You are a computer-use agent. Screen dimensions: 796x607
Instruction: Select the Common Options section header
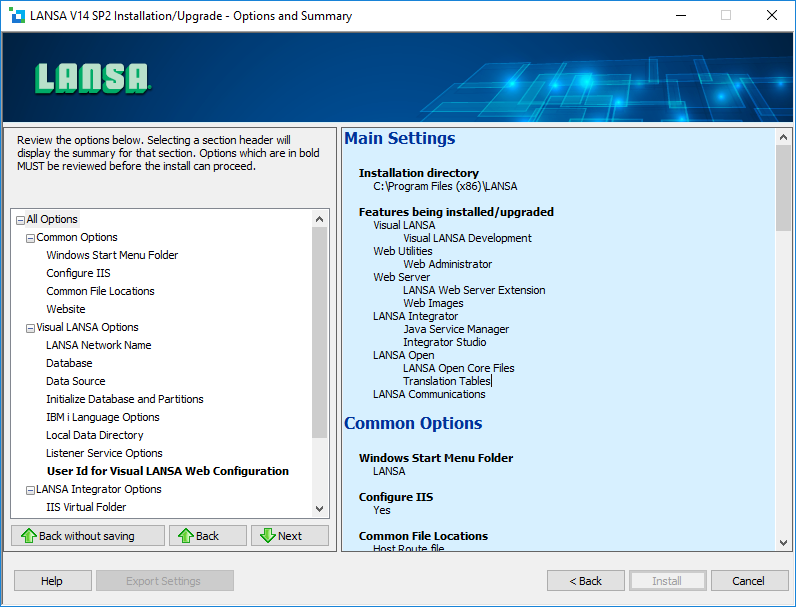click(77, 237)
